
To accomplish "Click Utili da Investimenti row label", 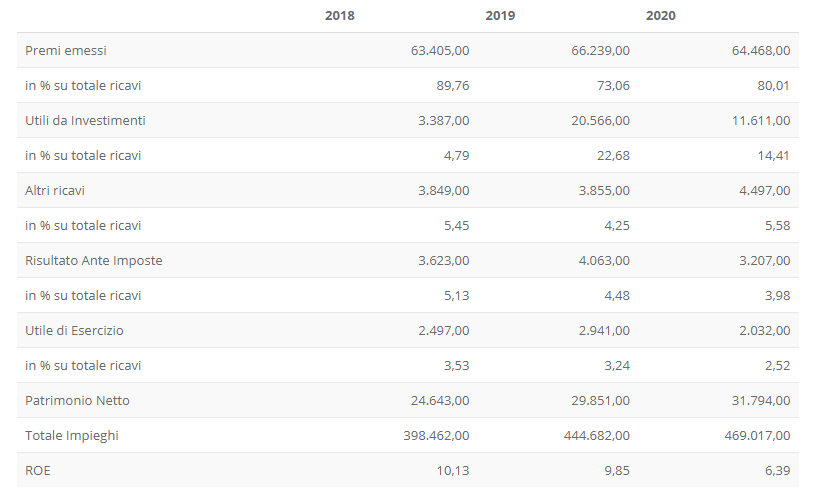I will point(85,120).
